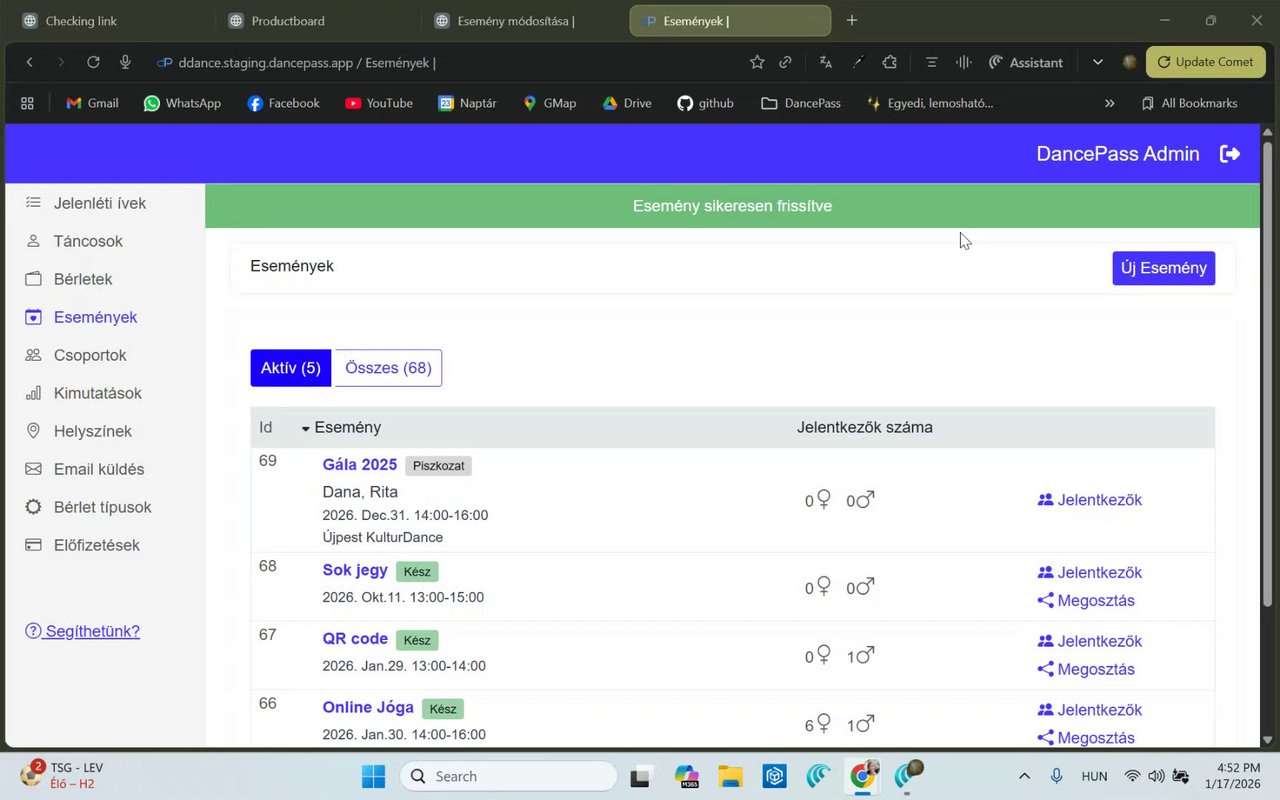Switch to the Esemény módosítása browser tab

tap(522, 20)
